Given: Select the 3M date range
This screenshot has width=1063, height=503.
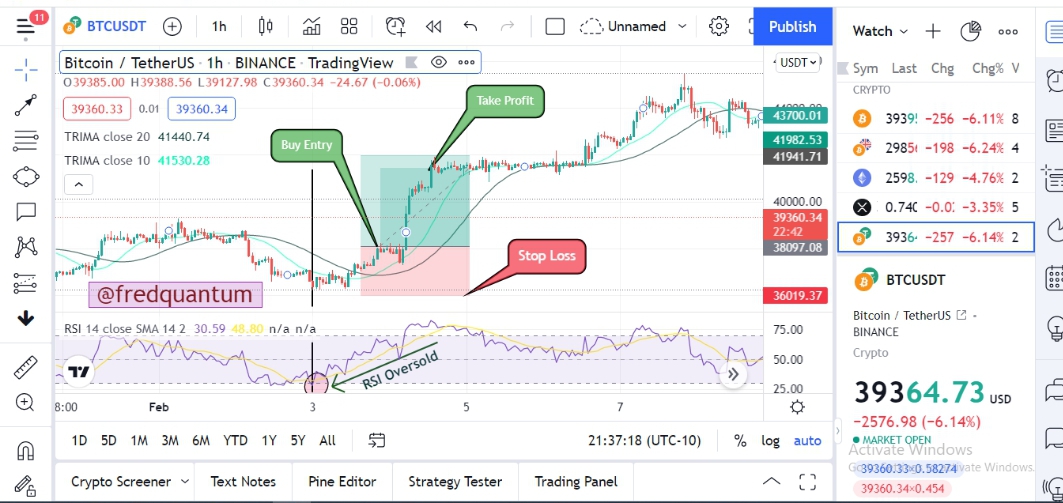Looking at the screenshot, I should [x=169, y=441].
